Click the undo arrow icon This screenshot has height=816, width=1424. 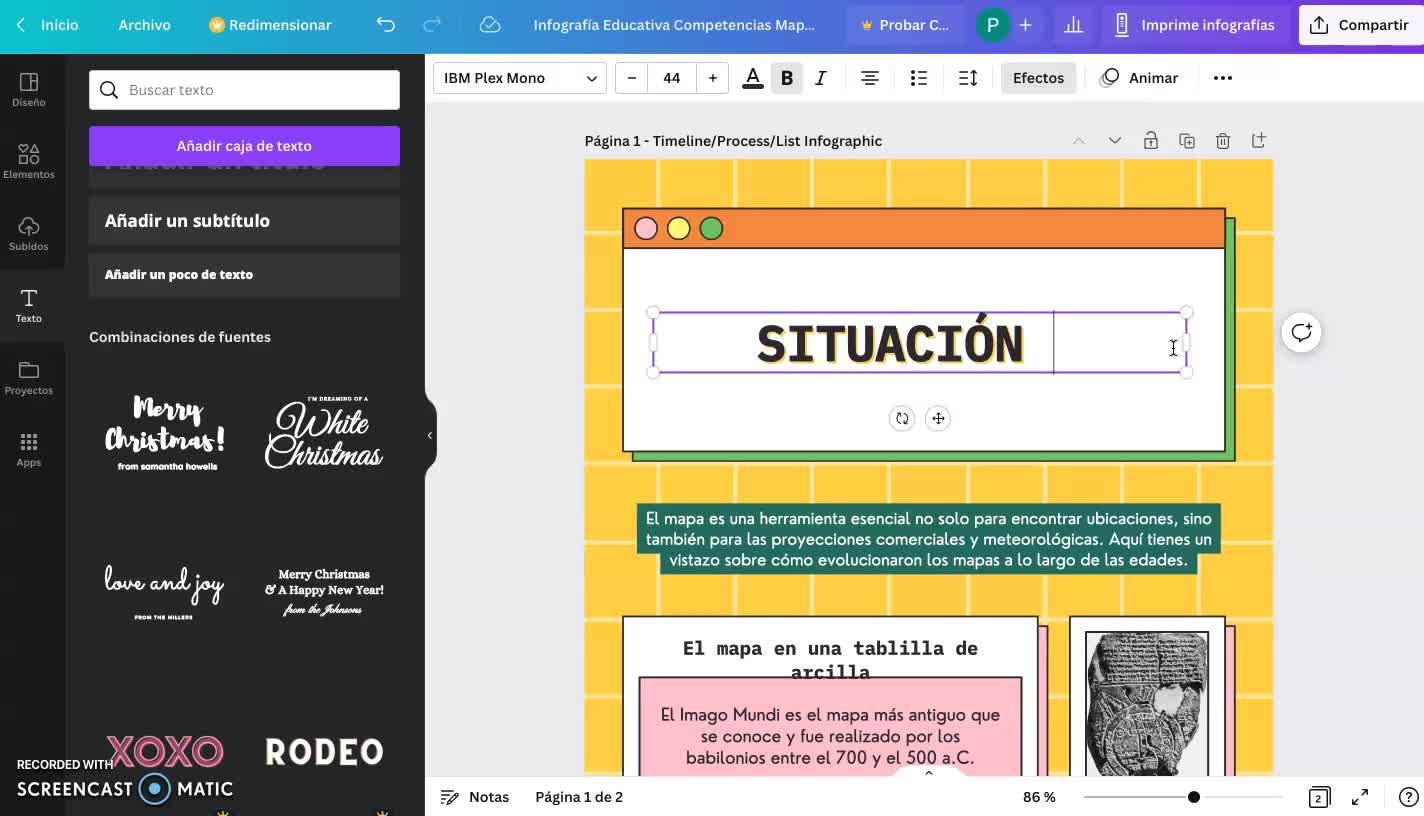point(386,25)
